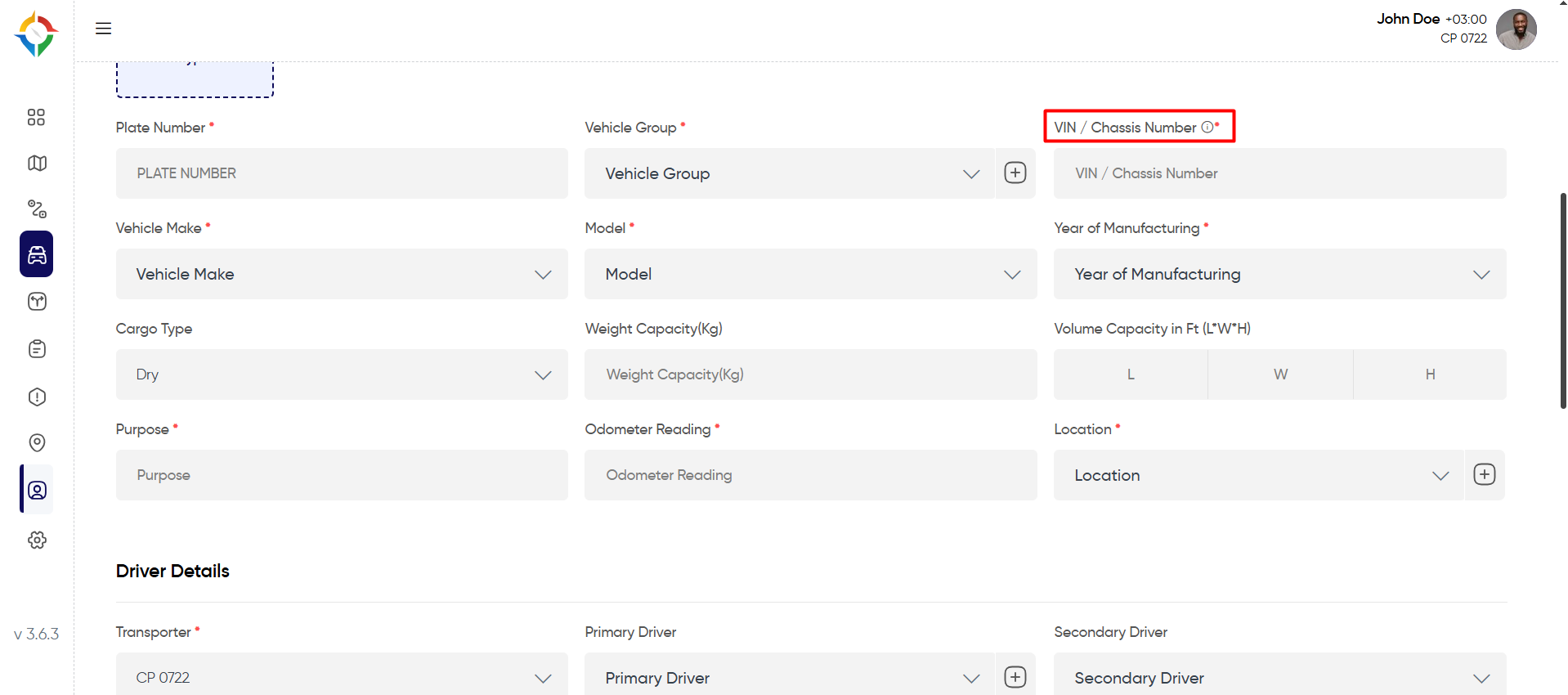
Task: Open the settings gear icon in sidebar
Action: click(x=37, y=540)
